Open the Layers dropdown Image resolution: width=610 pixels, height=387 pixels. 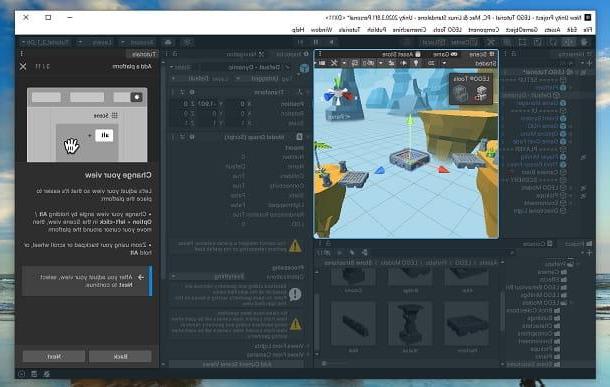coord(96,42)
